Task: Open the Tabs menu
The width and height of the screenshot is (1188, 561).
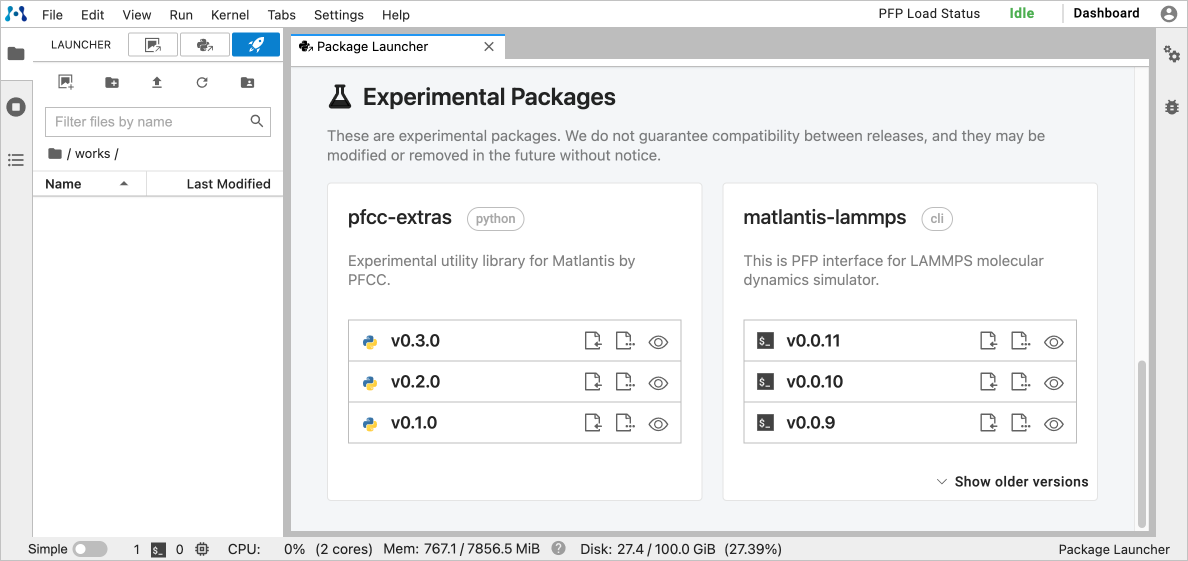Action: click(x=282, y=14)
